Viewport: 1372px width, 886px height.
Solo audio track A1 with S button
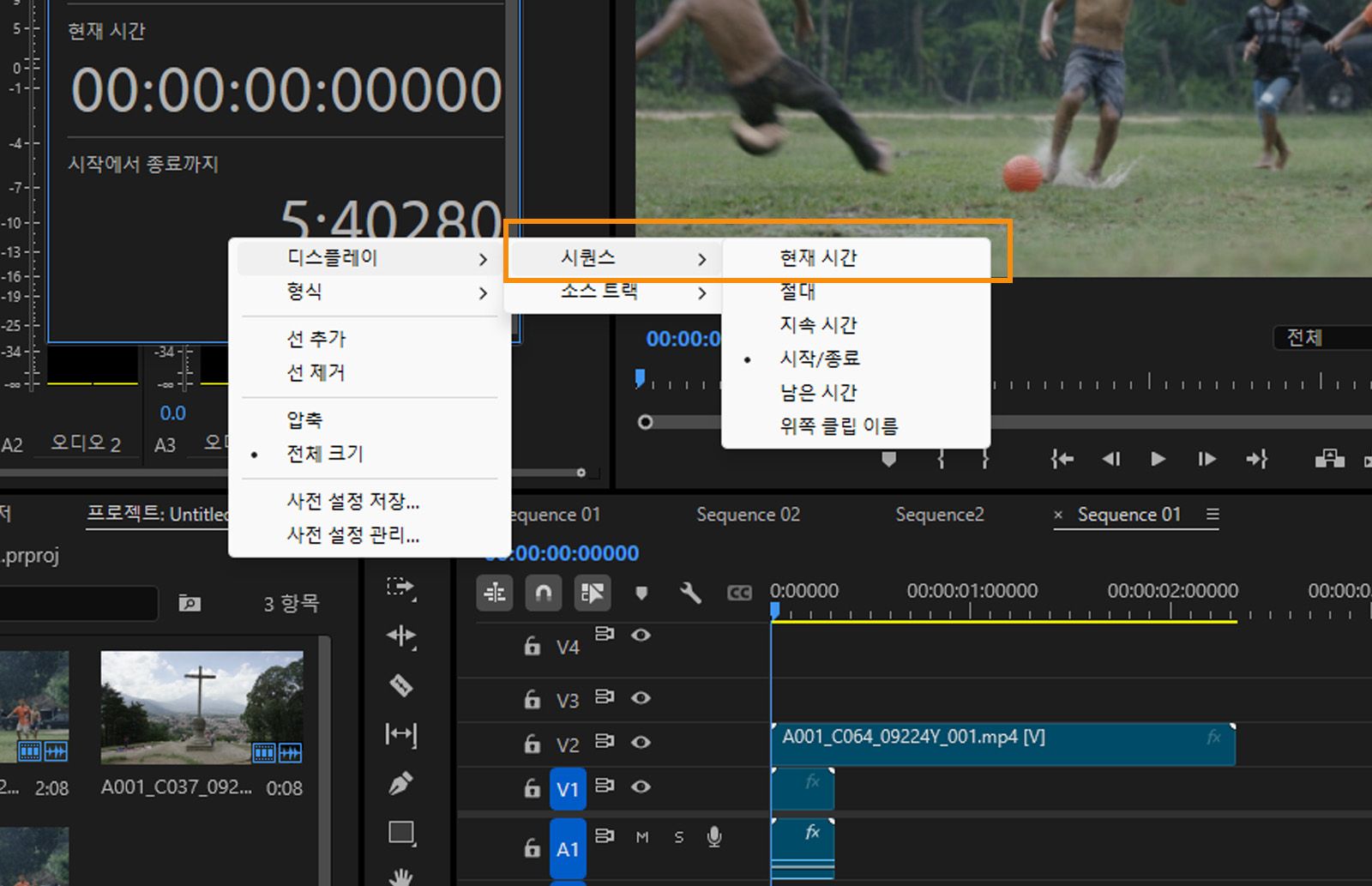tap(679, 837)
